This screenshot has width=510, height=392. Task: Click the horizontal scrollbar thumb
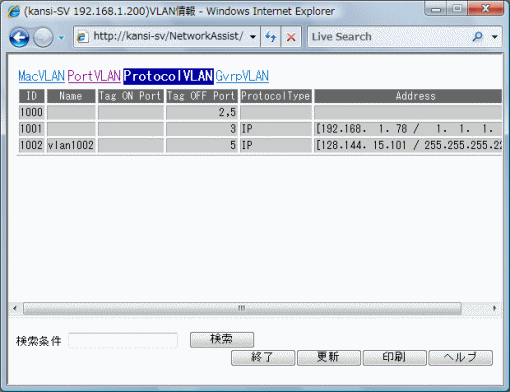point(242,308)
